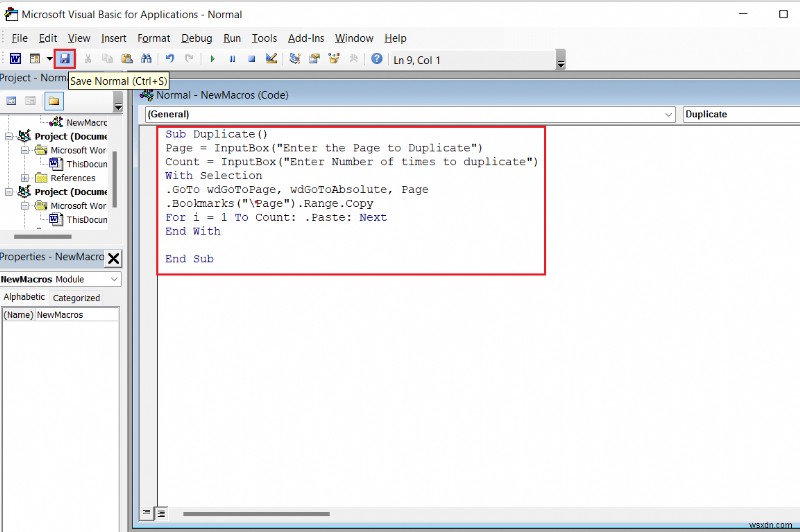Select the References folder in project tree
This screenshot has height=532, width=800.
[x=72, y=178]
